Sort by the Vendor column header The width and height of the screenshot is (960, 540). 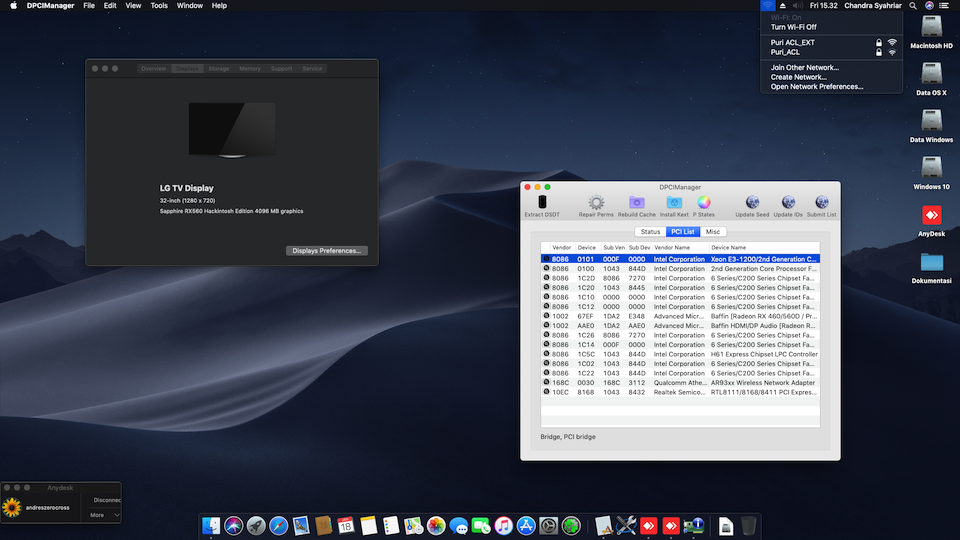(561, 247)
